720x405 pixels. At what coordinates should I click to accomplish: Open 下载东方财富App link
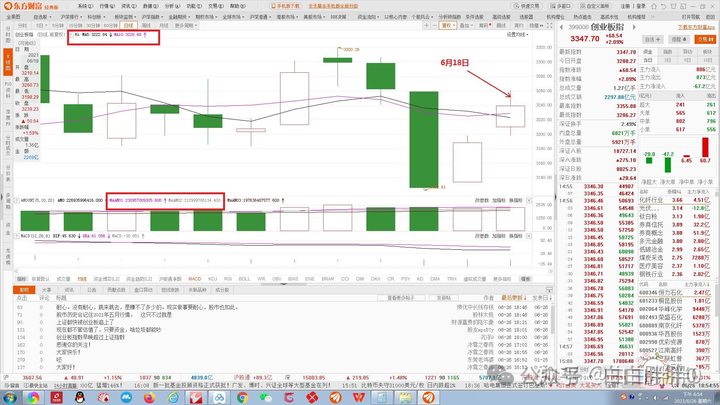coord(697,28)
